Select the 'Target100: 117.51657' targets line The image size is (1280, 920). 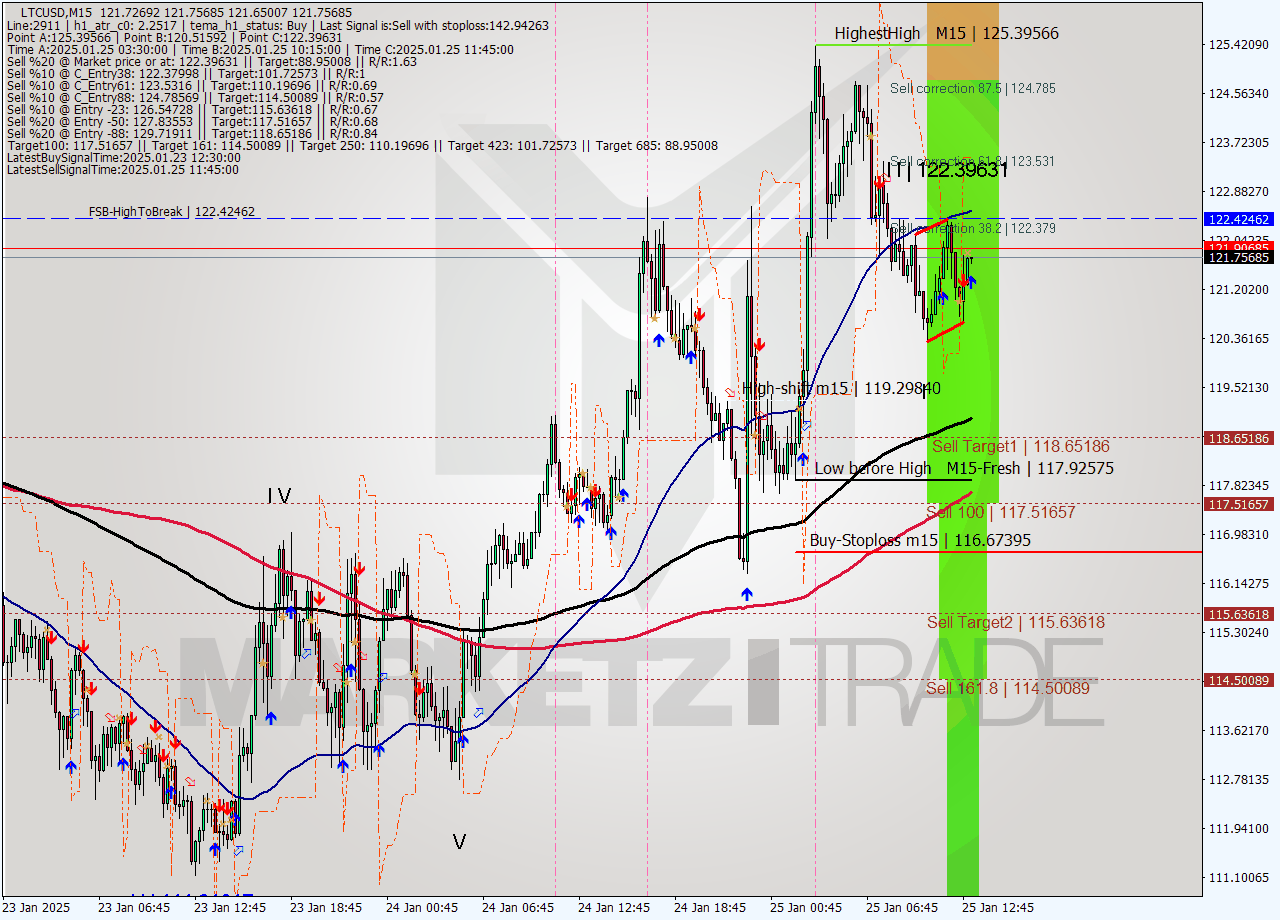point(362,145)
